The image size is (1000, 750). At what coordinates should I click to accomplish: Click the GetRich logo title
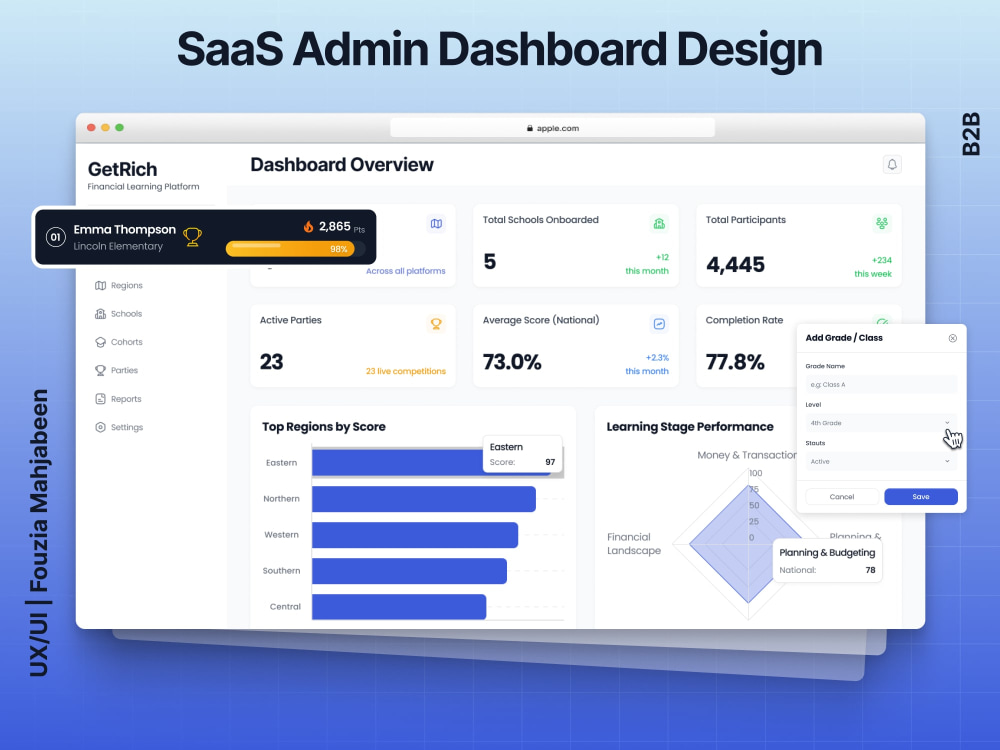[x=122, y=169]
